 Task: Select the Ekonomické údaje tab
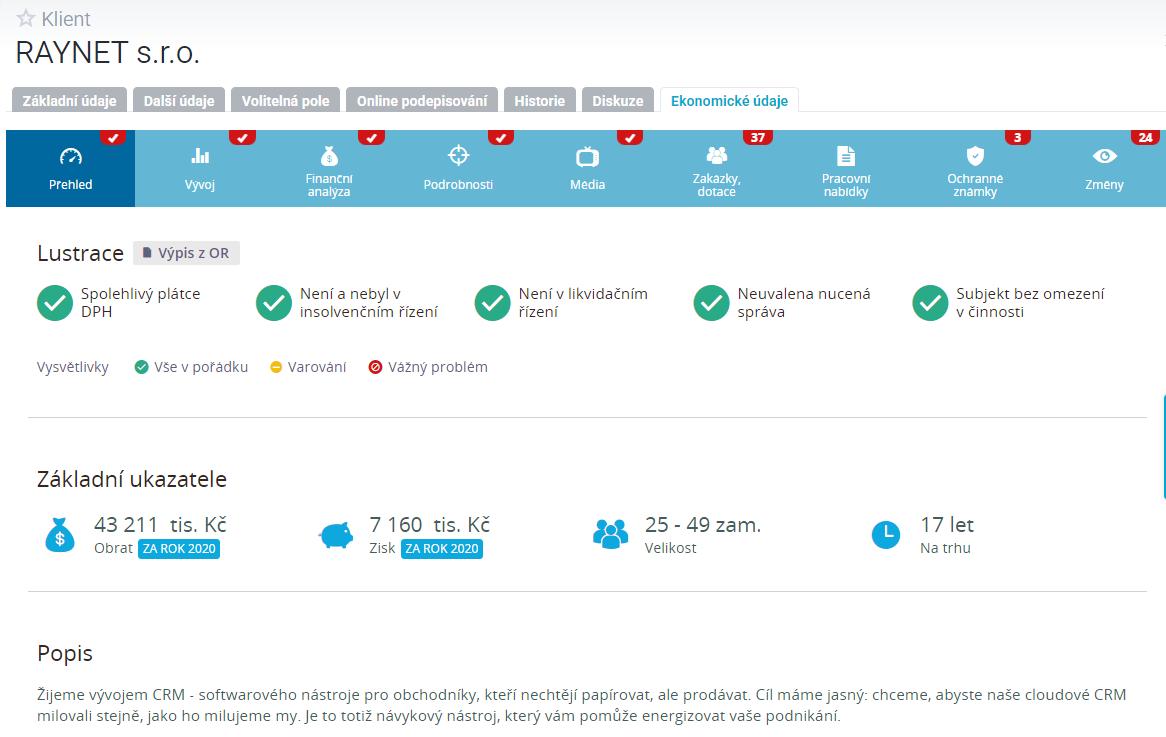coord(729,100)
